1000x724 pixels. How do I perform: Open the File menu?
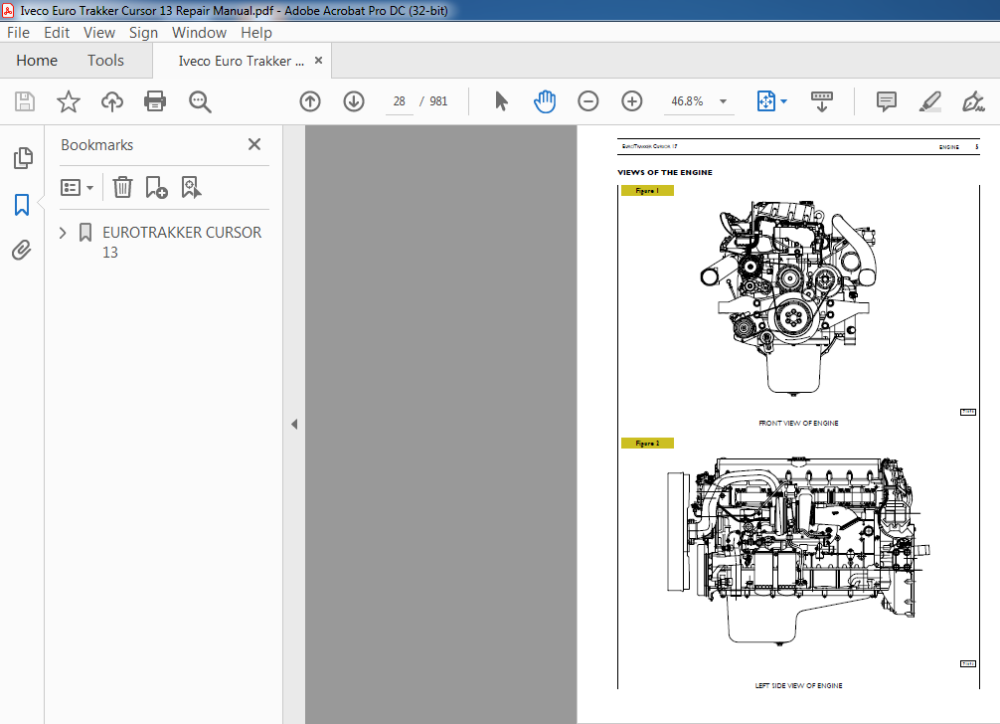[x=18, y=33]
